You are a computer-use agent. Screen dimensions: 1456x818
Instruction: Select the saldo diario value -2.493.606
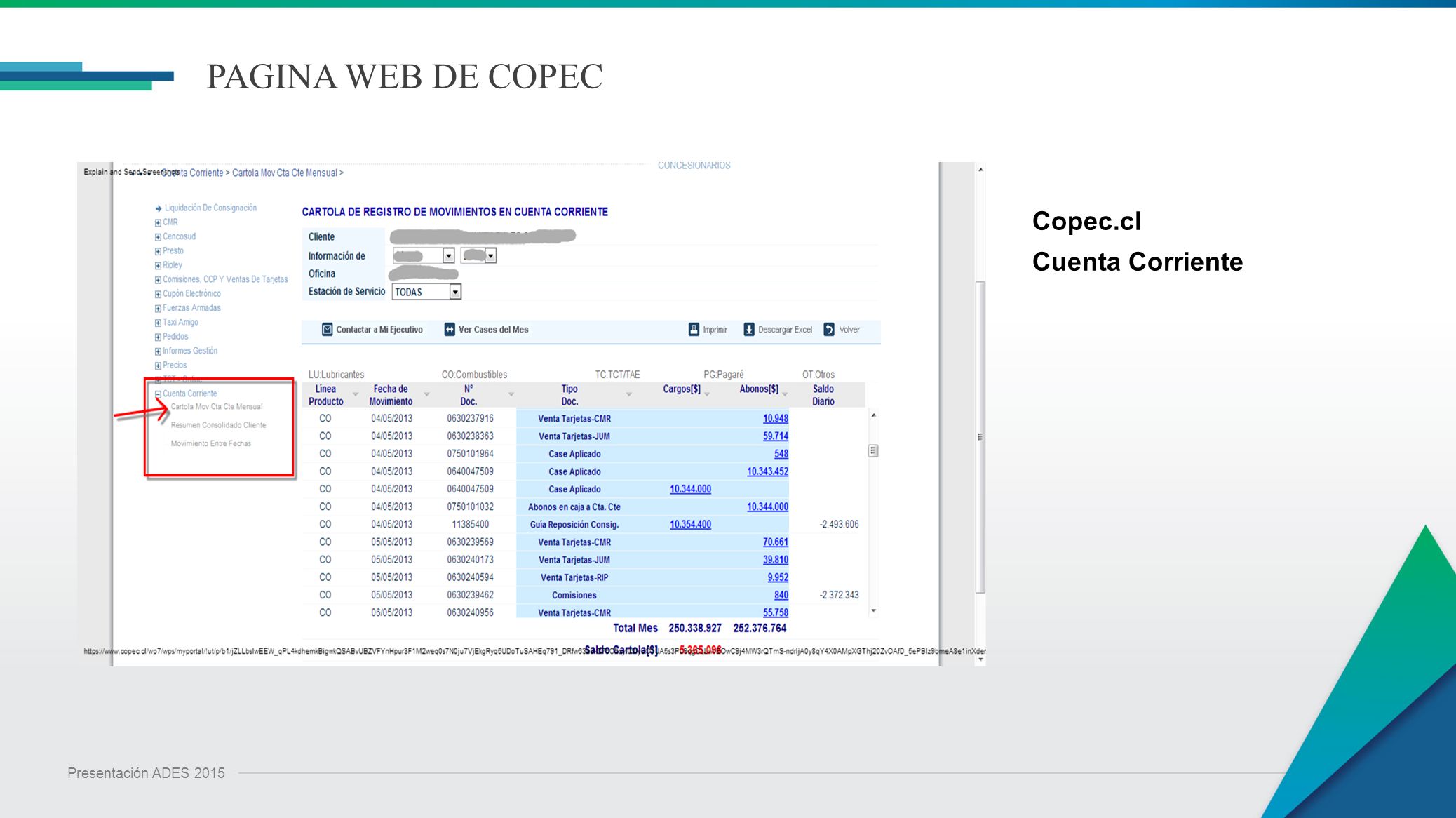839,525
